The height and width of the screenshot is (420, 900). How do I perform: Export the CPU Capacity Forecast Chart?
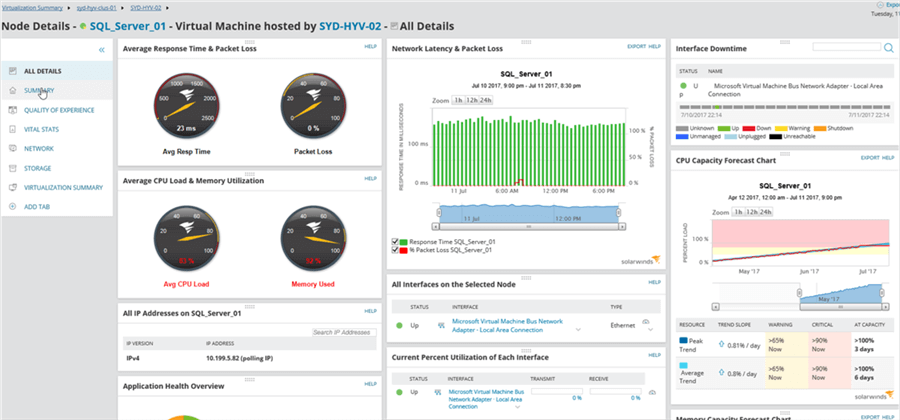[870, 157]
